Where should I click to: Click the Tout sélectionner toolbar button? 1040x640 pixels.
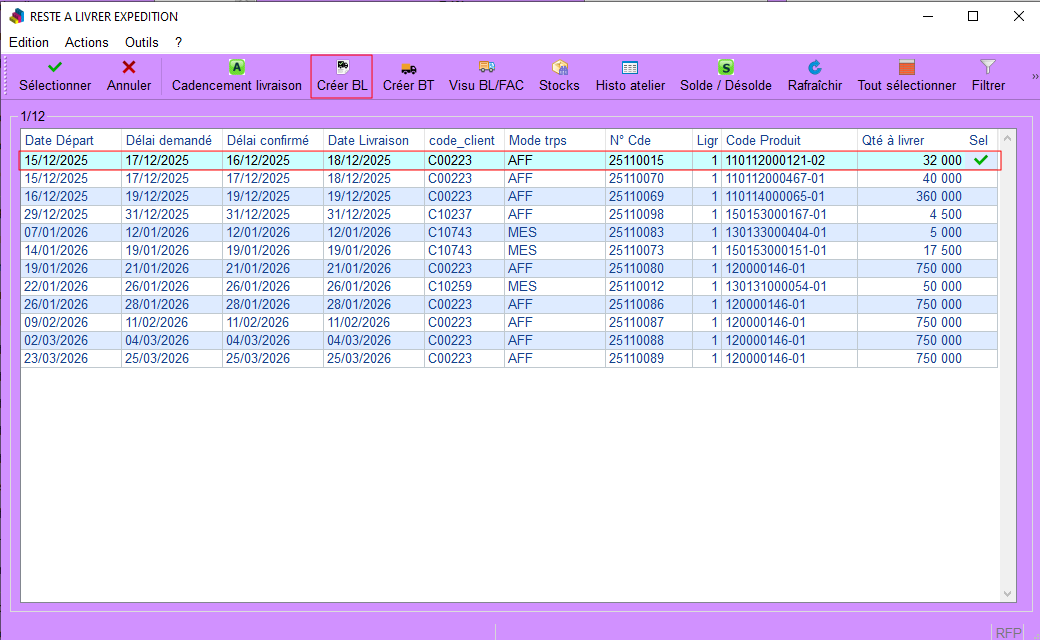[907, 68]
